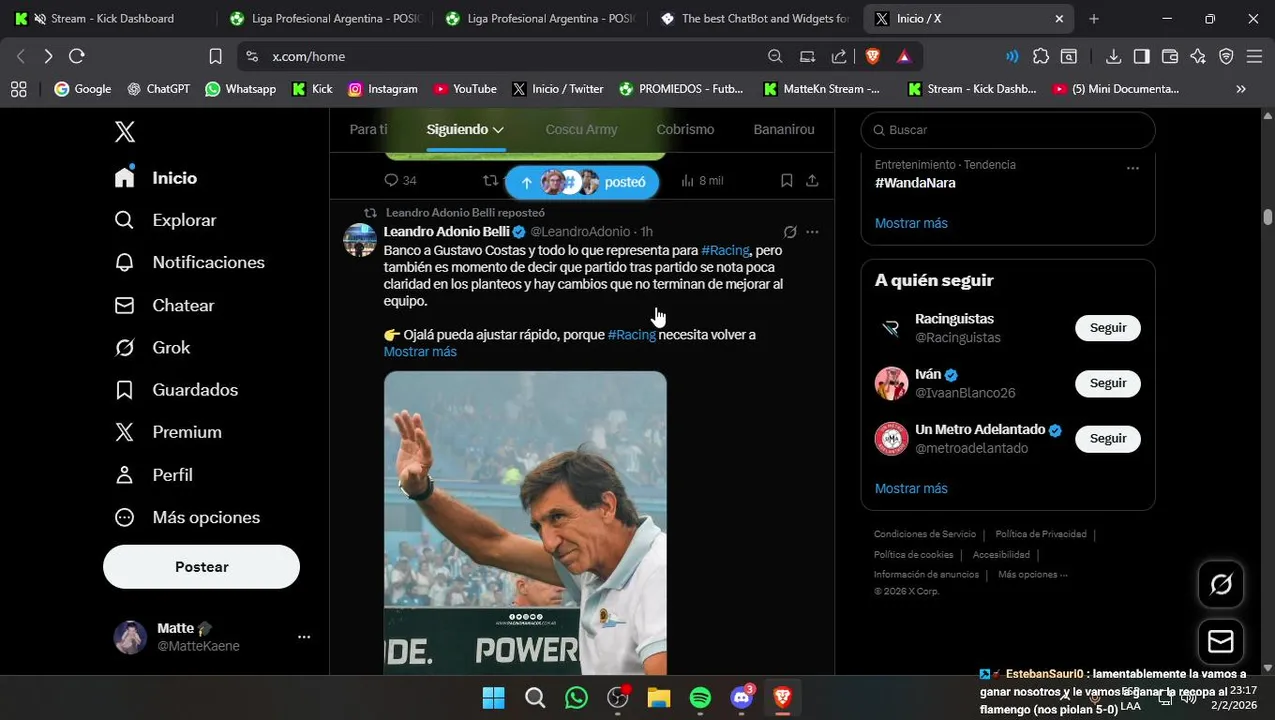Screen dimensions: 1275x720
Task: Show more trends with Mostrar más
Action: click(911, 223)
